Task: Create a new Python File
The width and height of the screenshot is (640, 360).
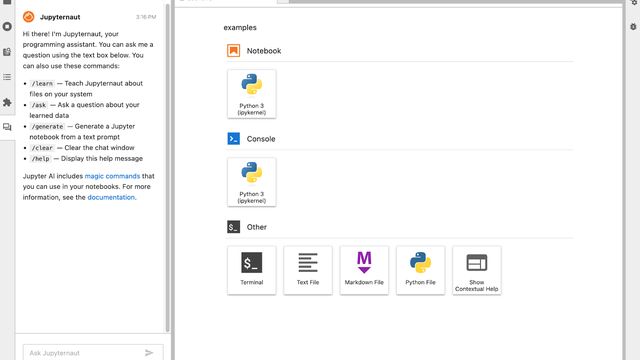Action: click(420, 270)
